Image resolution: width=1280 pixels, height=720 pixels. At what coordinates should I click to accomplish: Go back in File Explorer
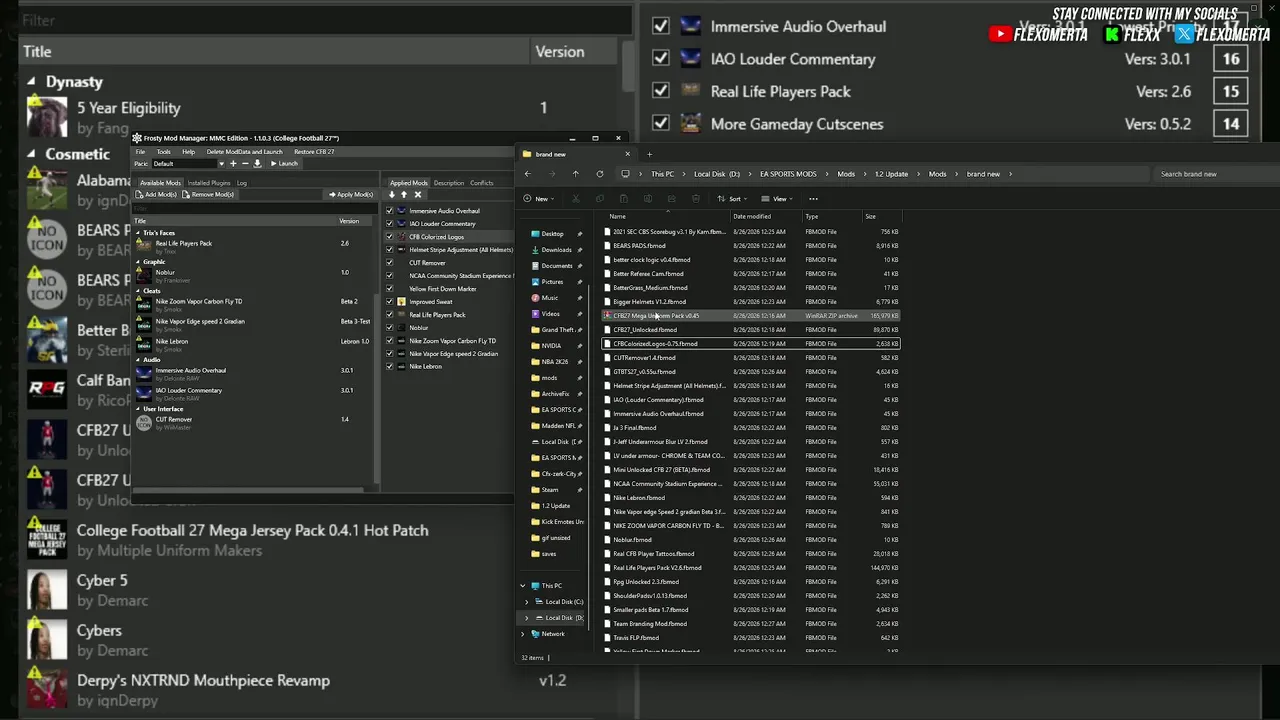point(528,174)
